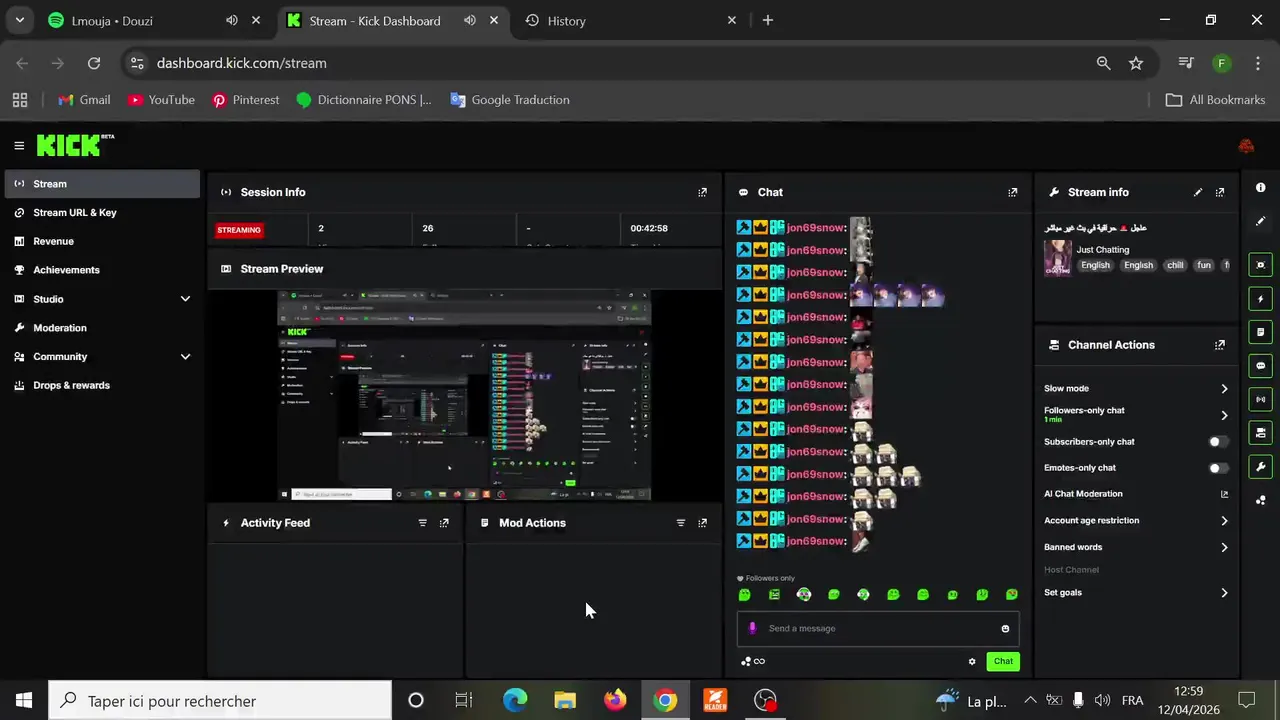Click the info icon in right sidebar
This screenshot has width=1280, height=720.
pos(1260,188)
